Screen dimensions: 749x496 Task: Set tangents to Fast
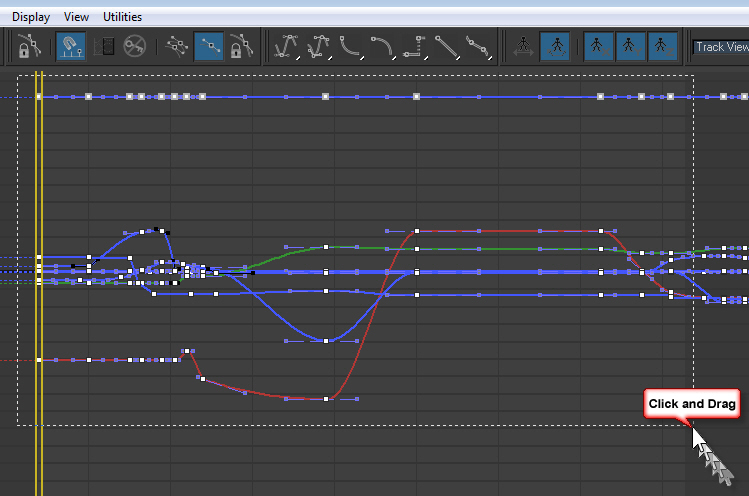tap(351, 47)
